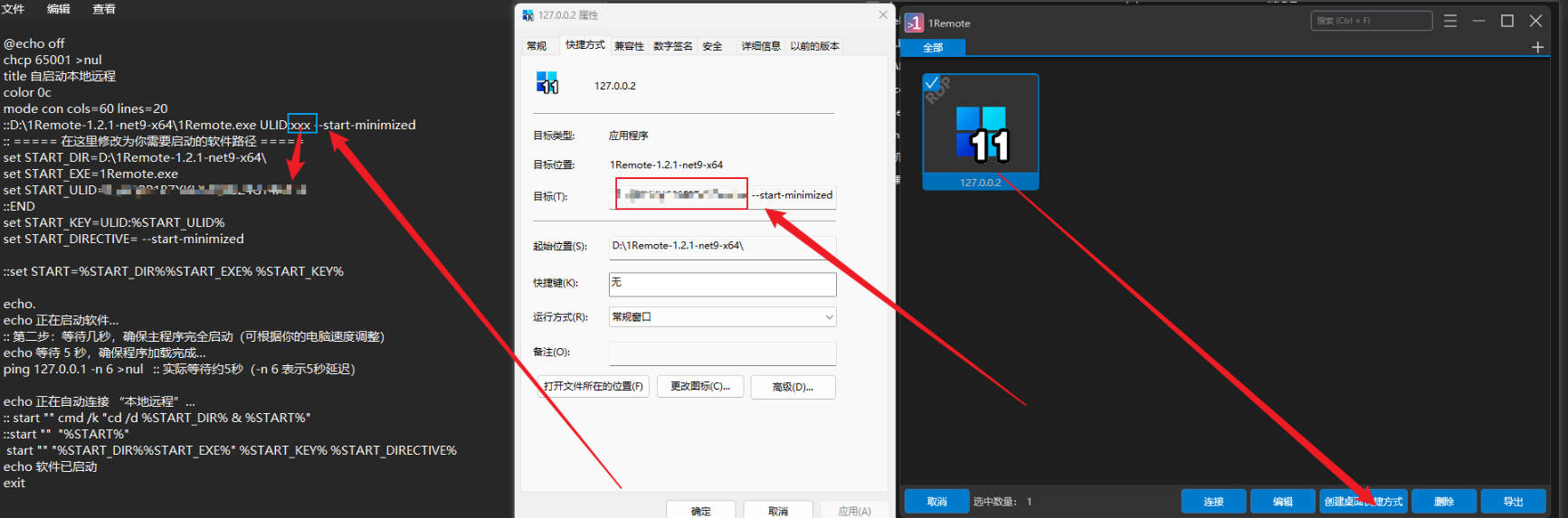This screenshot has width=1568, height=518.
Task: Switch to the 以前的版本 tab
Action: coord(814,46)
